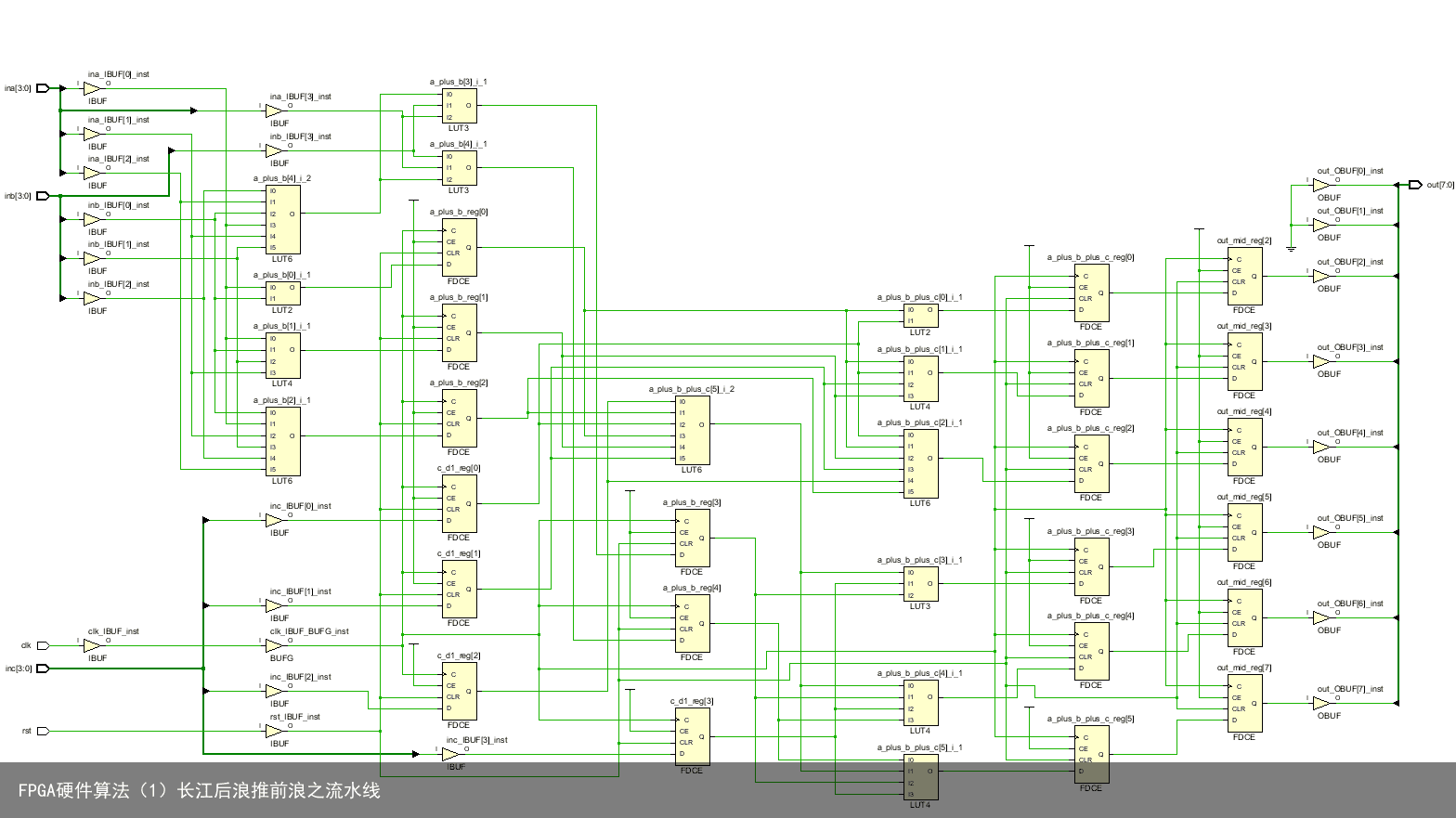Viewport: 1456px width, 818px height.
Task: Select the ina_IBUF[0]_inst buffer symbol
Action: click(92, 88)
